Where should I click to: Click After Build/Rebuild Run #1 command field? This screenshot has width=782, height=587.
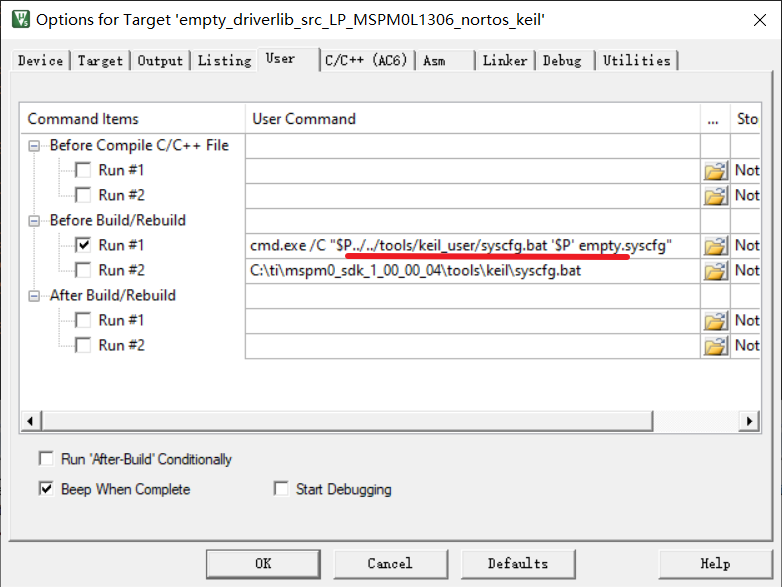tap(473, 321)
